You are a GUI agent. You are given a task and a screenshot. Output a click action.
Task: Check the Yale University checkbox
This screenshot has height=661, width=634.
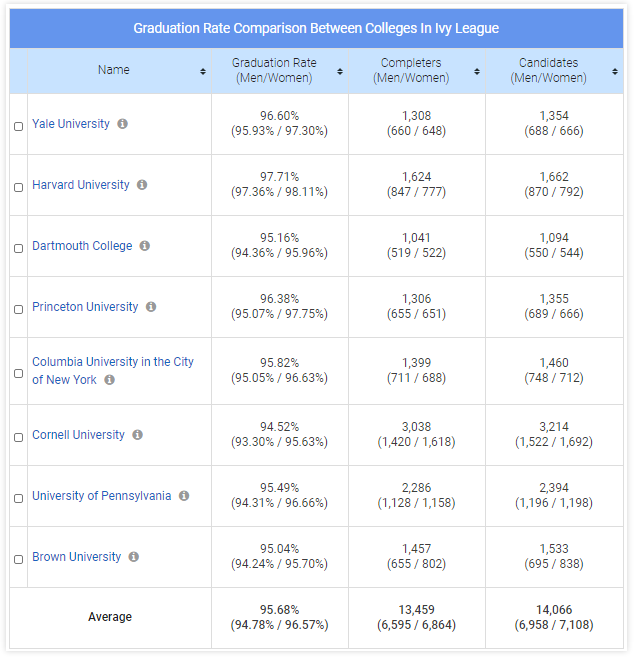(x=18, y=126)
